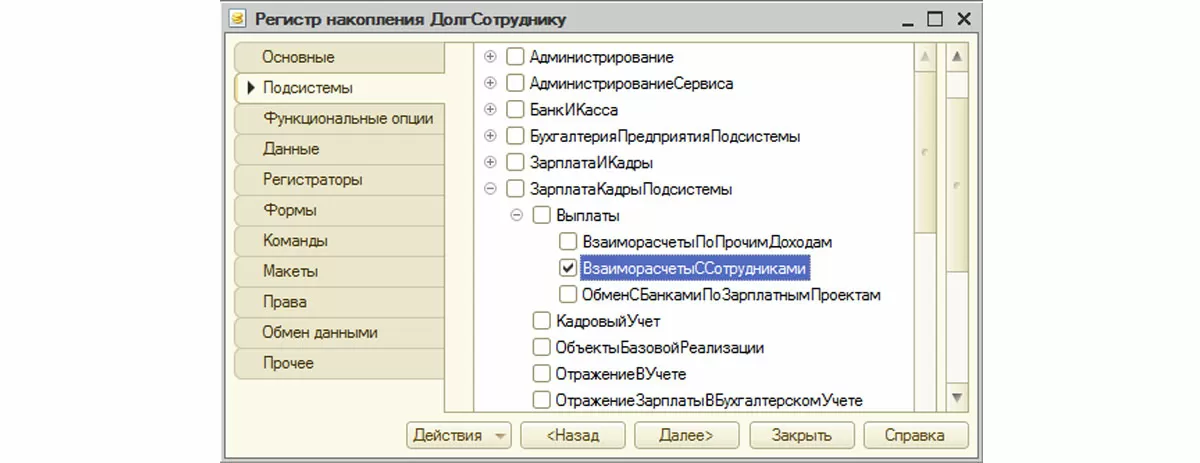The width and height of the screenshot is (1200, 463).
Task: Uncheck the ВзаиморасчетыССотрудниками checkbox
Action: (568, 268)
